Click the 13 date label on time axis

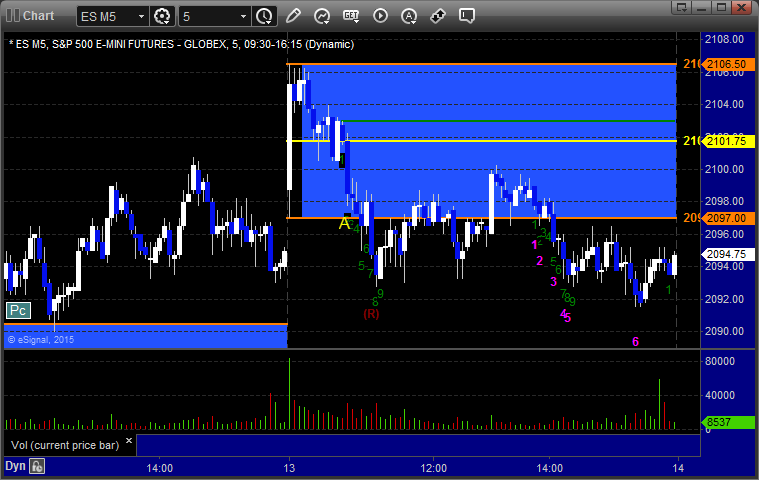tap(289, 468)
